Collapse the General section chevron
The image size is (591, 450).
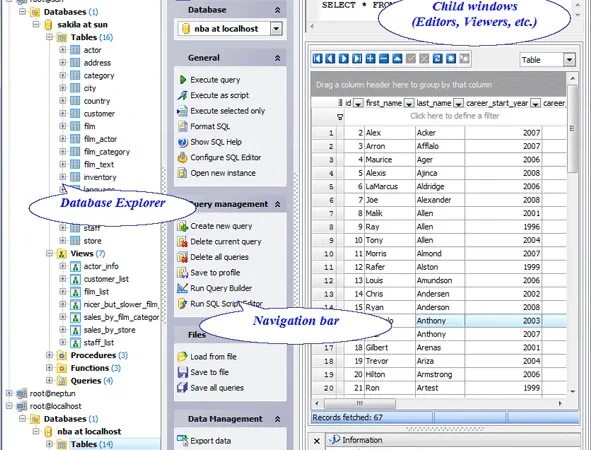277,58
